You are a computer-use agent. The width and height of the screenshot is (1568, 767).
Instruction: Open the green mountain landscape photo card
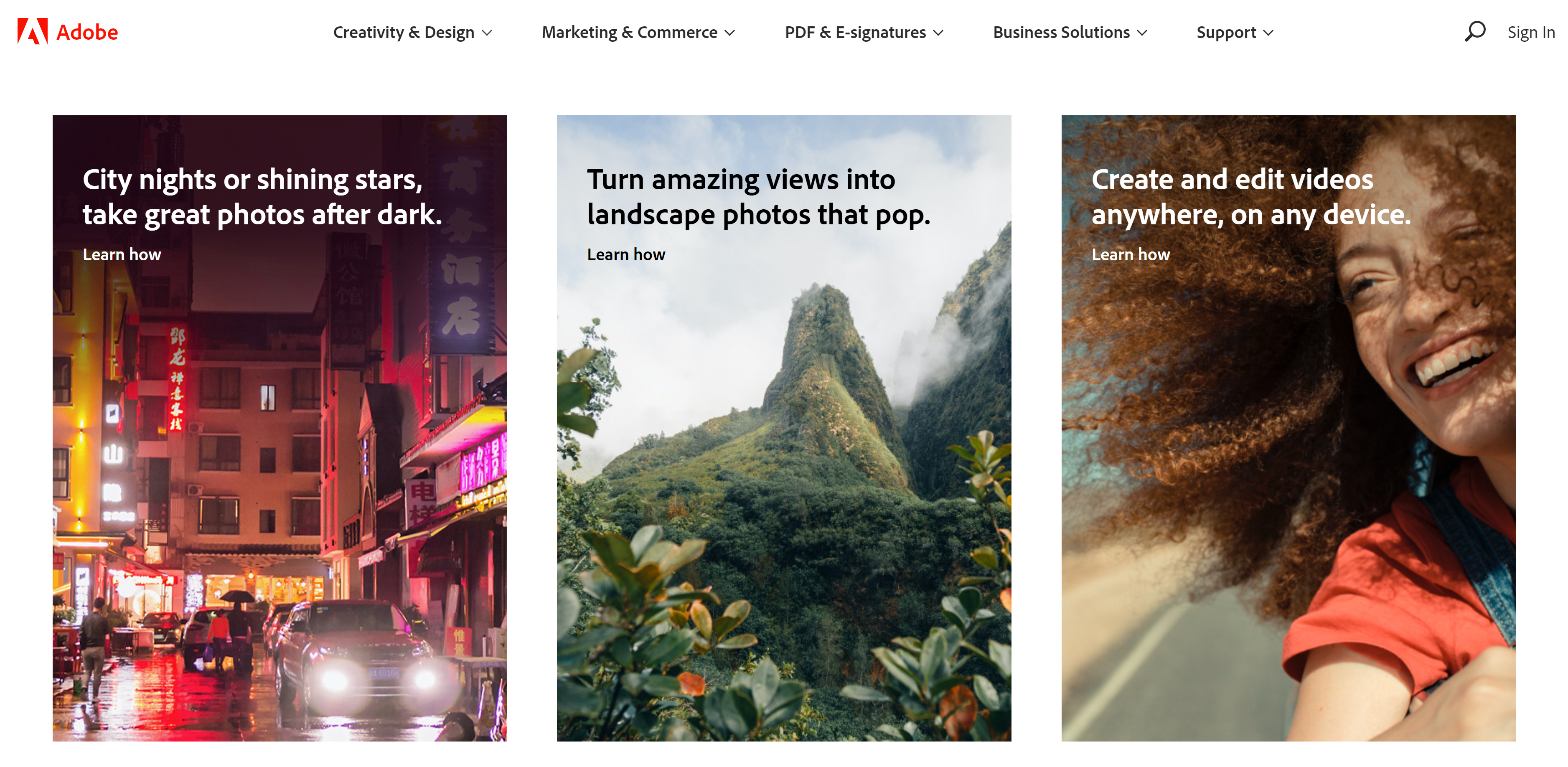tap(783, 487)
